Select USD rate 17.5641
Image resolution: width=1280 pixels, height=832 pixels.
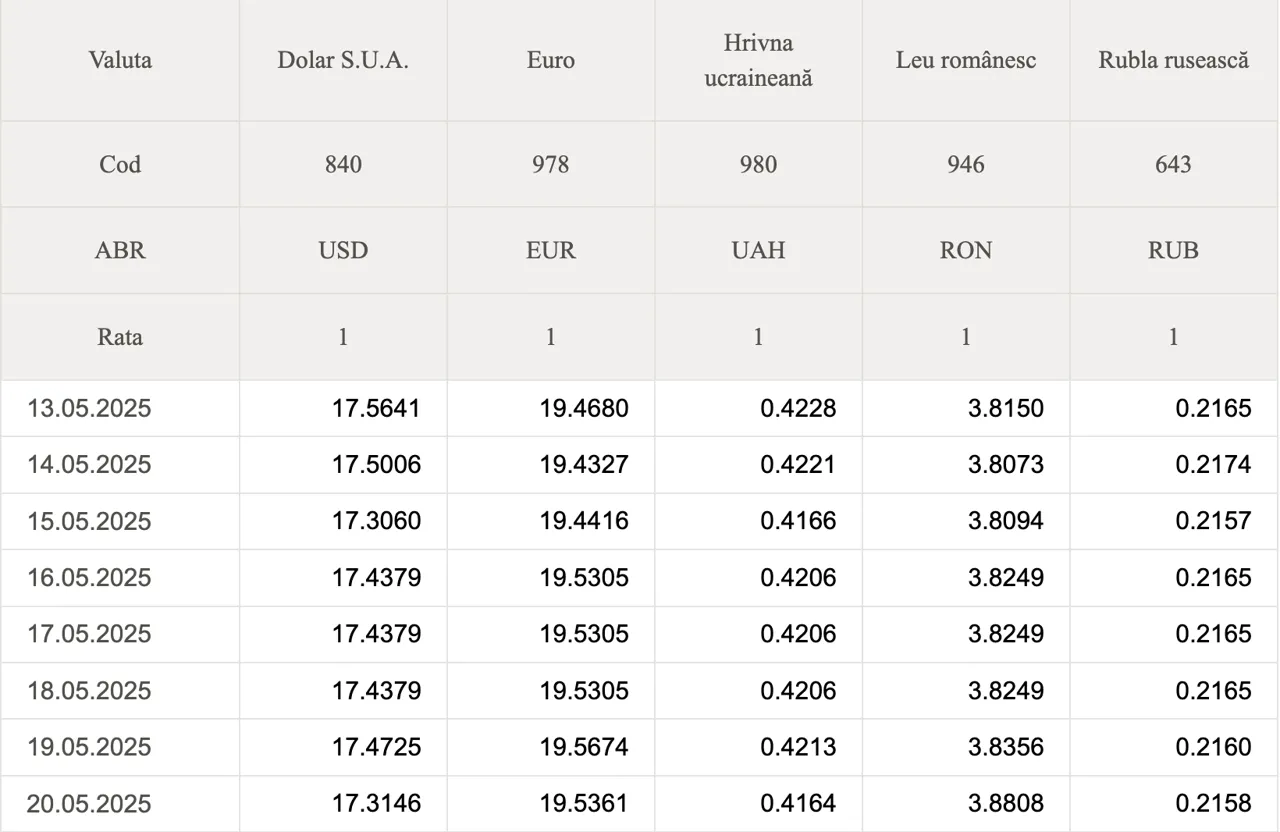pyautogui.click(x=376, y=408)
